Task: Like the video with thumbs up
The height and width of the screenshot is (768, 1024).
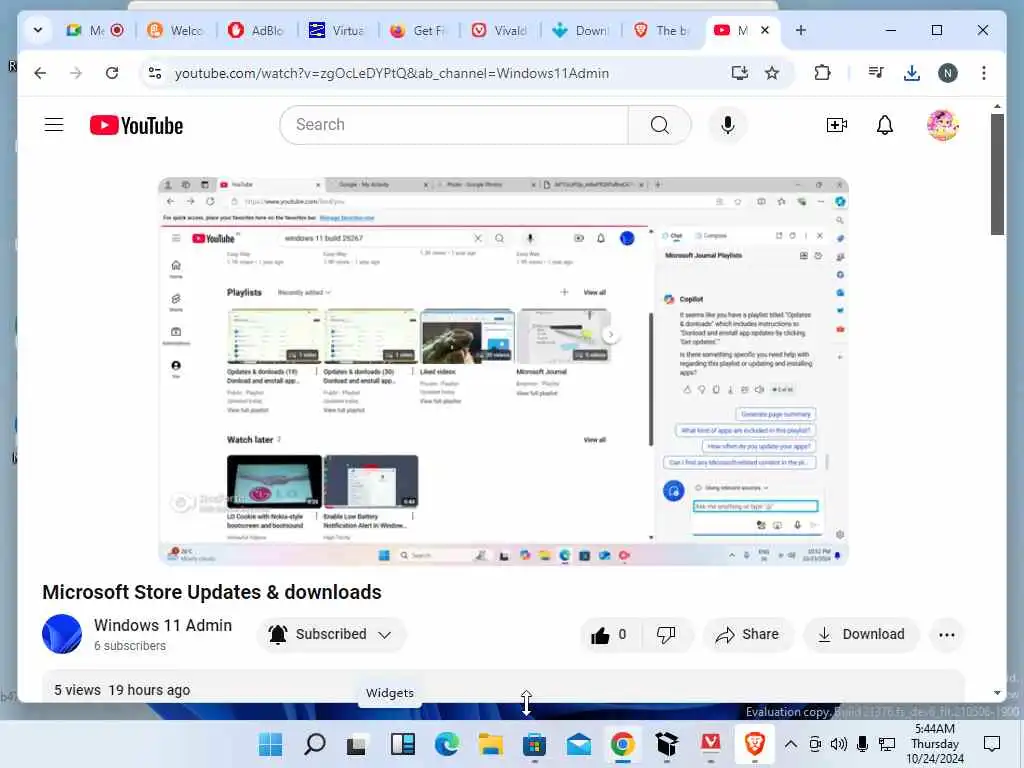Action: [609, 635]
